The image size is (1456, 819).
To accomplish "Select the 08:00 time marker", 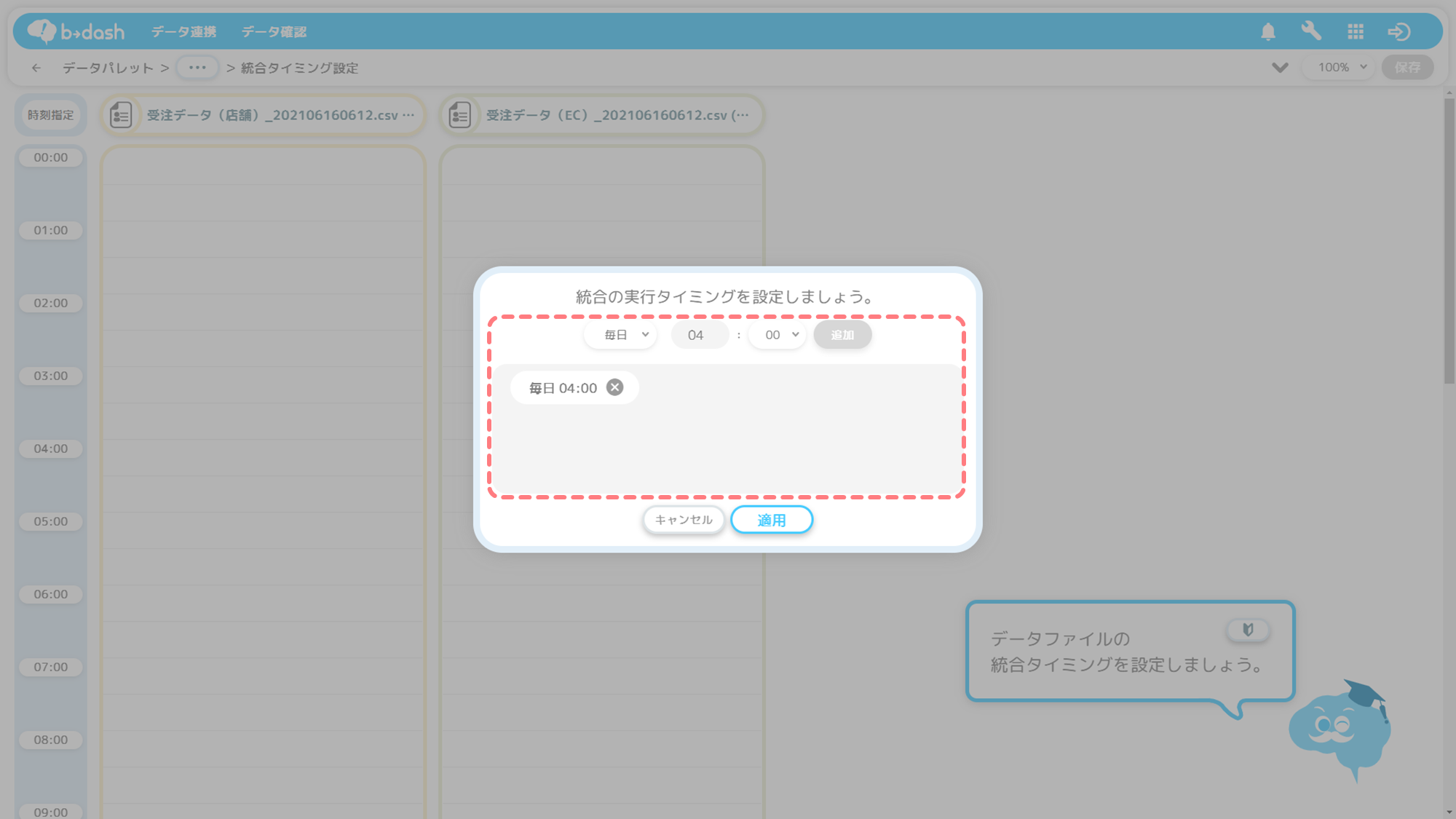I will [x=51, y=740].
